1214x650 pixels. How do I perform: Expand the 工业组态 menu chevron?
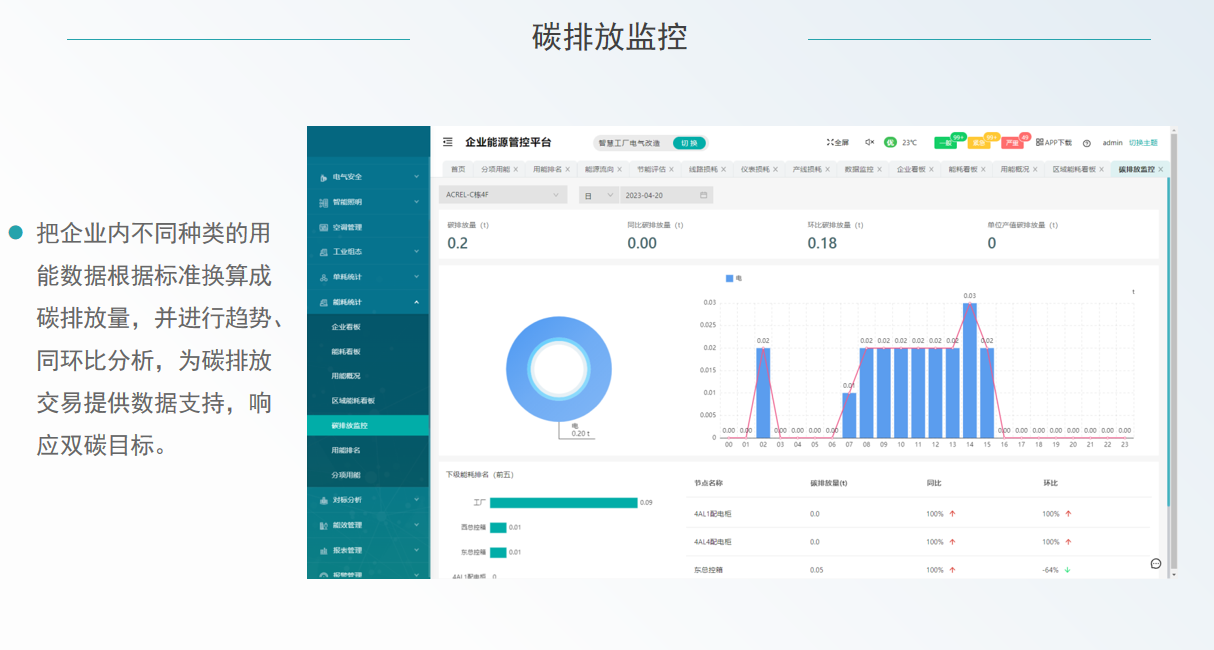click(x=416, y=252)
